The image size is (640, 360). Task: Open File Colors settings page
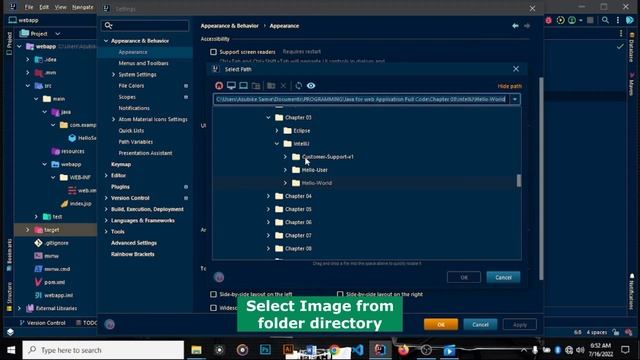point(131,86)
